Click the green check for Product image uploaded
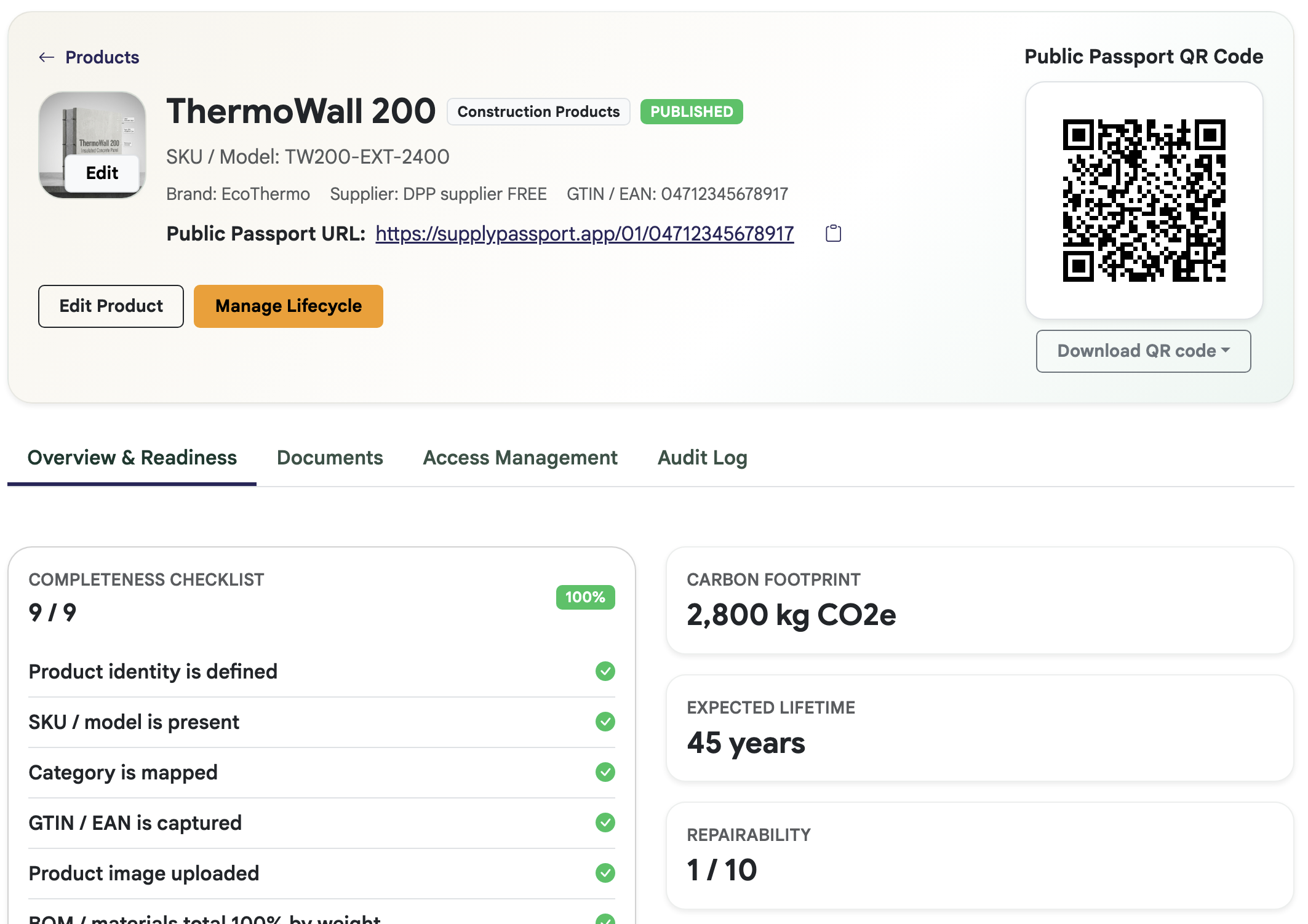The image size is (1308, 924). 605,873
